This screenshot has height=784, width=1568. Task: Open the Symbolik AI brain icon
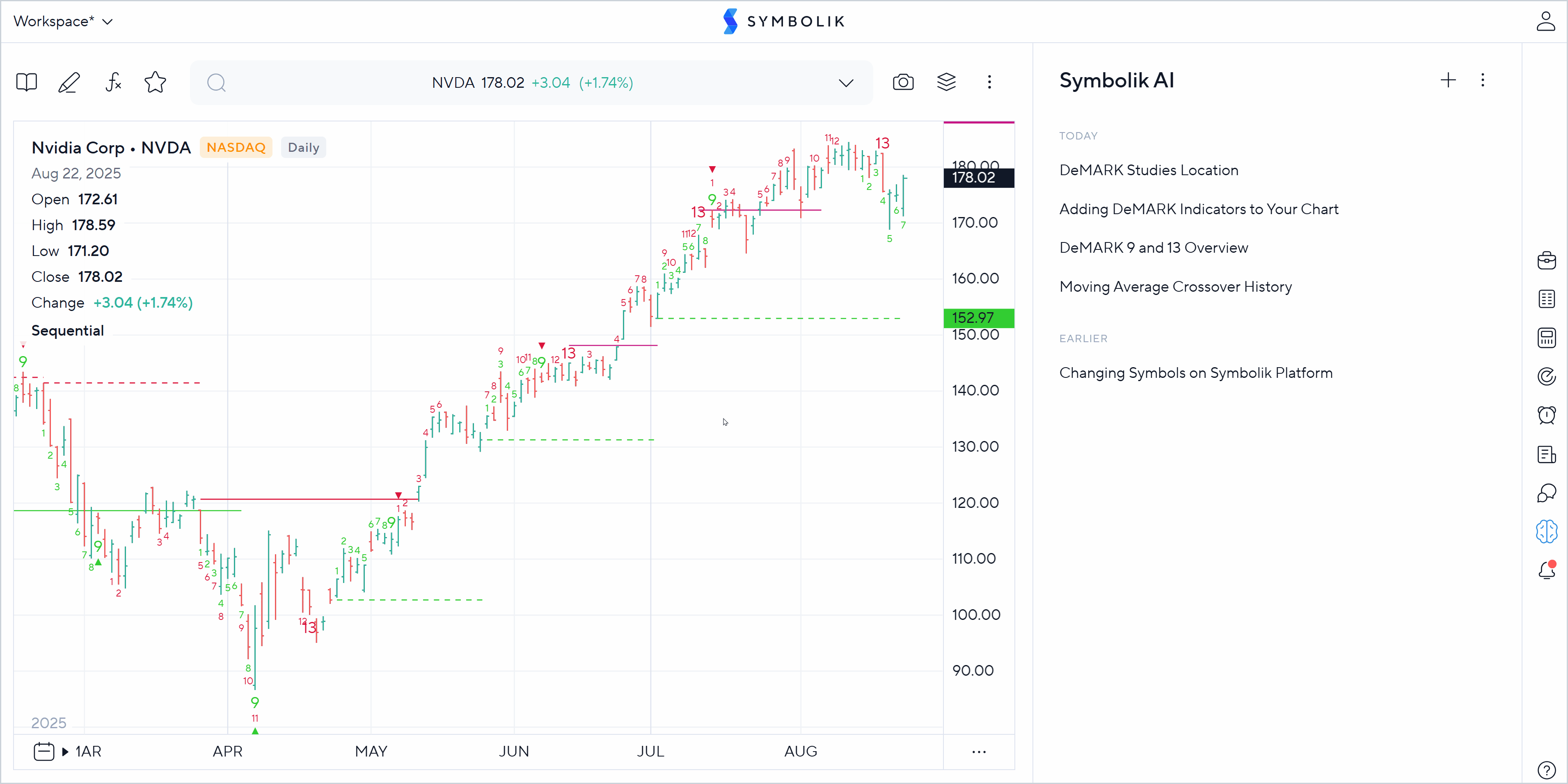click(x=1546, y=531)
